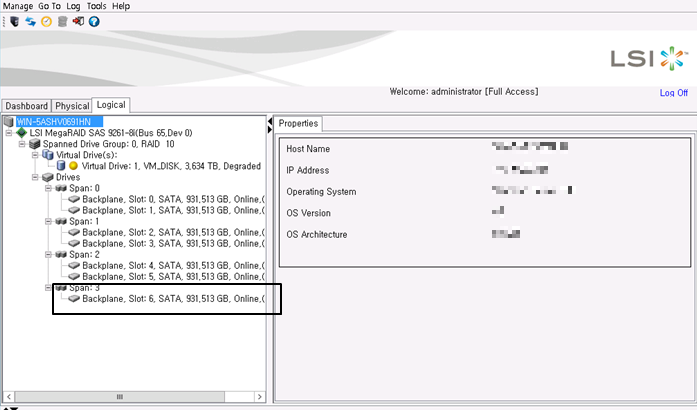Click the Span: 1 drives icon
Screen dimensions: 697x410
coord(61,221)
